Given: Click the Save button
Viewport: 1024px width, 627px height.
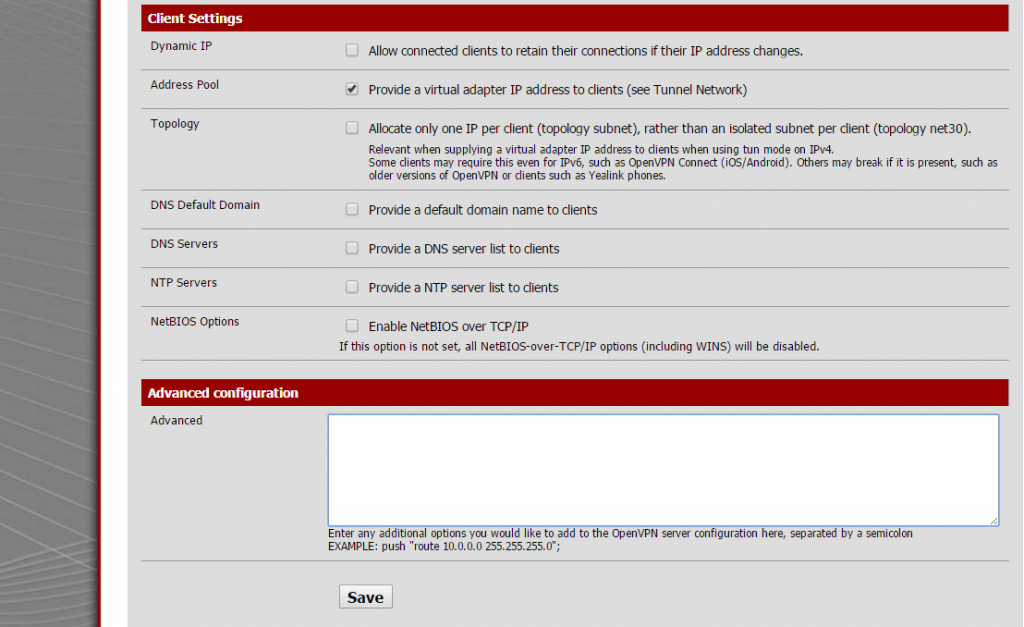Looking at the screenshot, I should point(366,597).
